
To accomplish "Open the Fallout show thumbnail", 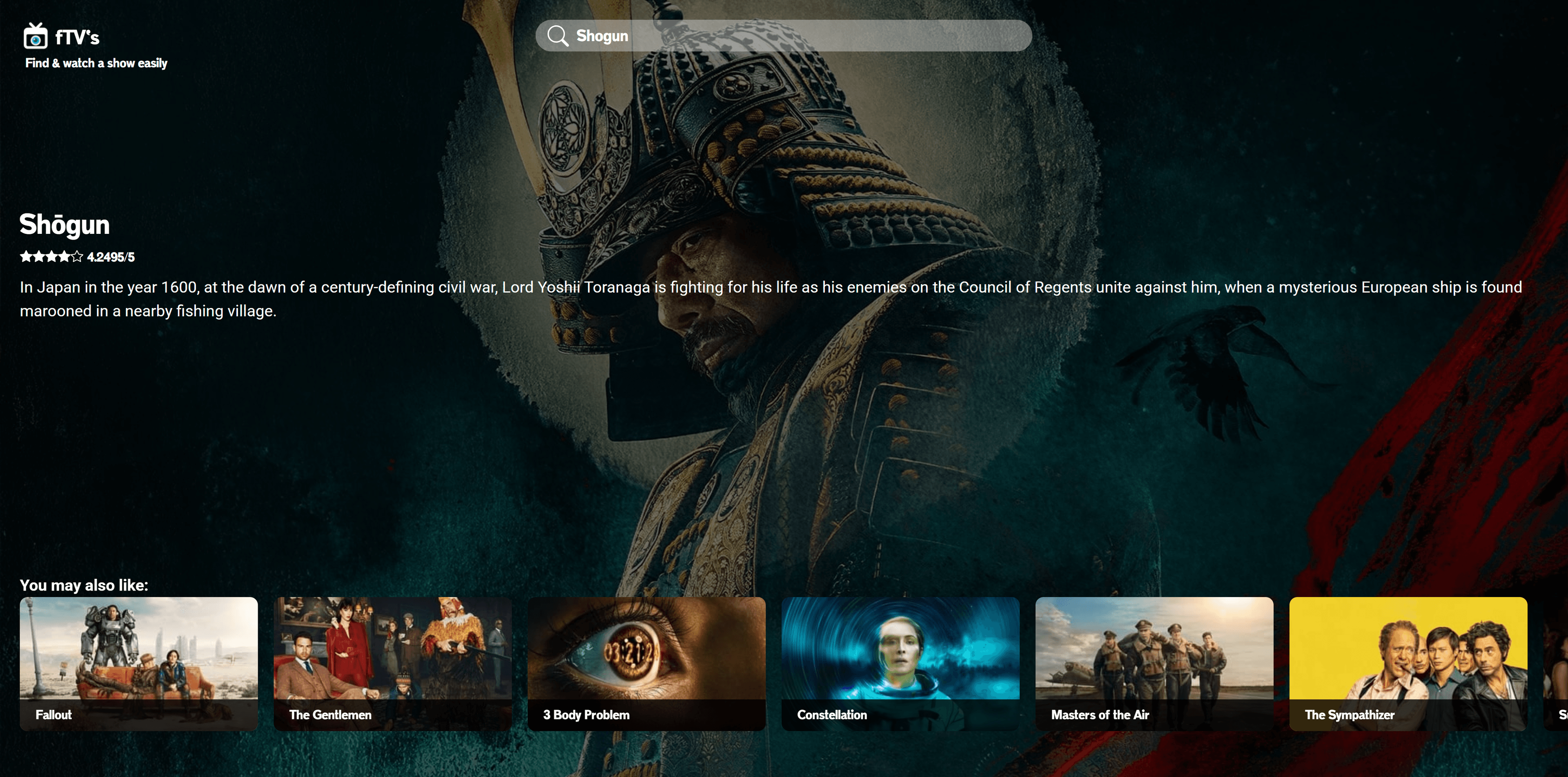I will (x=139, y=664).
